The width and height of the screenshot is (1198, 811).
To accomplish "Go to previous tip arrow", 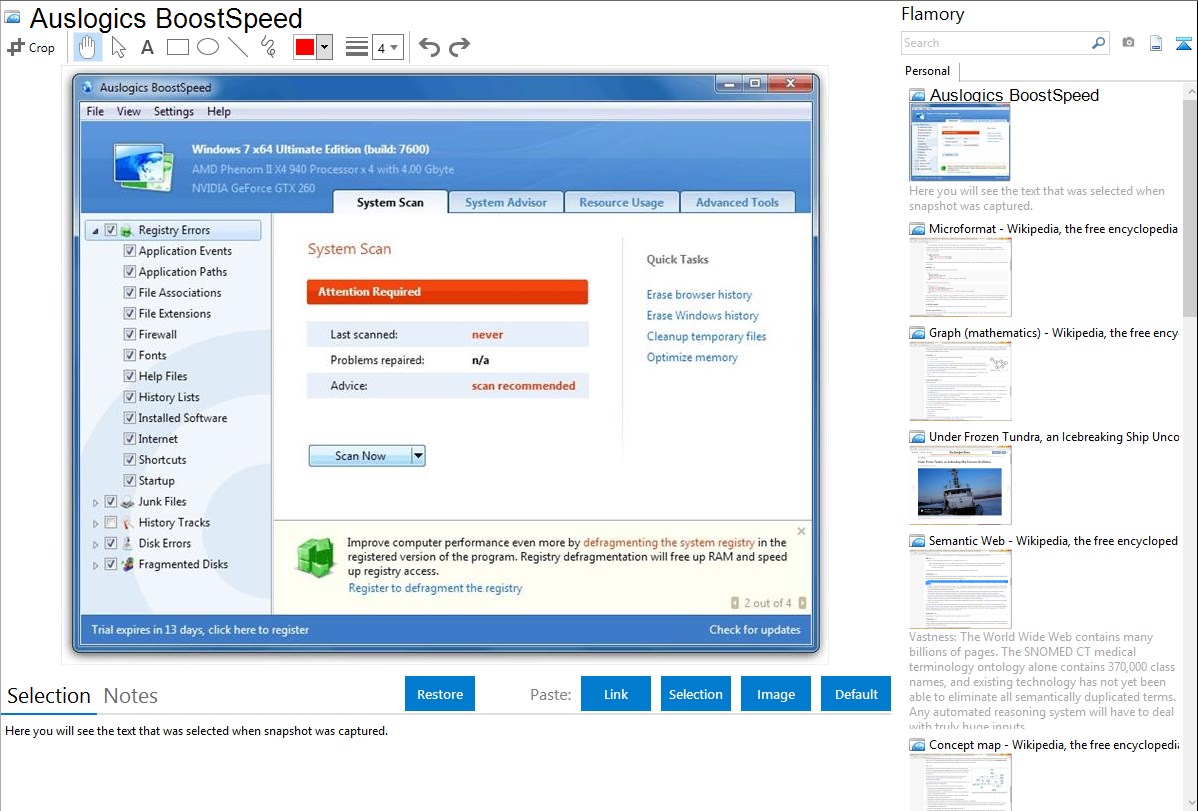I will coord(734,603).
